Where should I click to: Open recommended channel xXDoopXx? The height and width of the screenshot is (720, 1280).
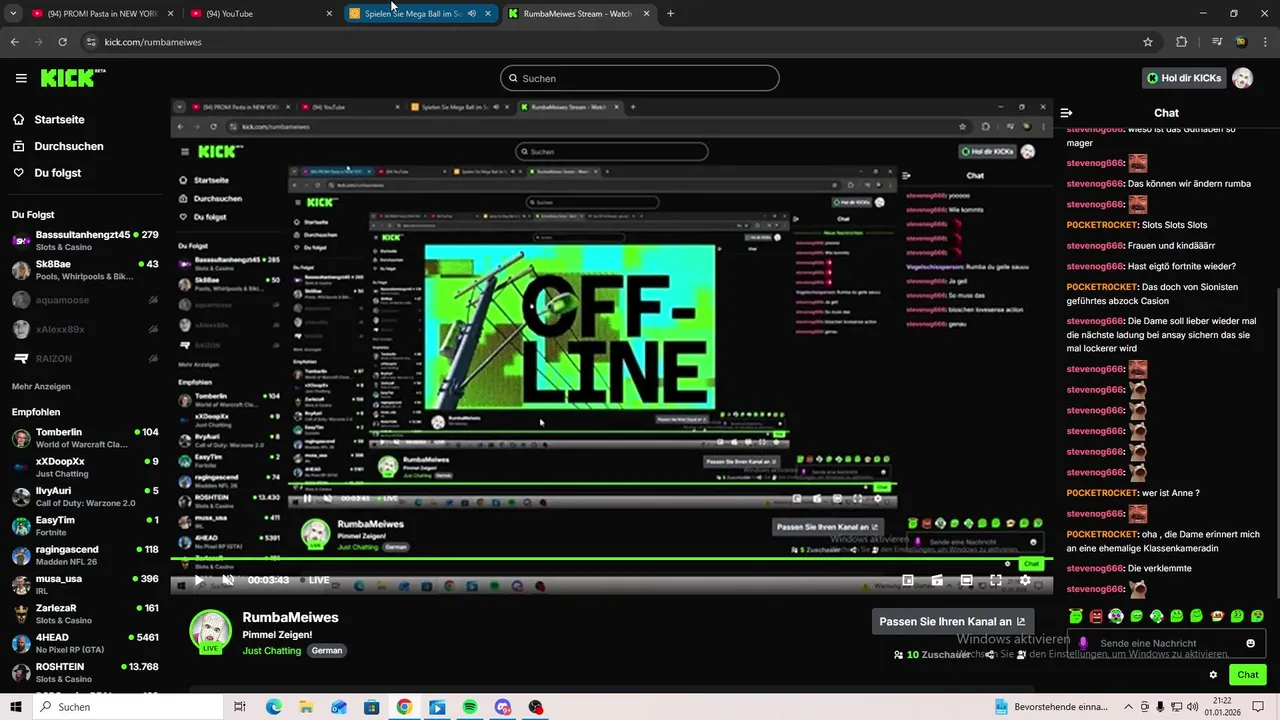pos(85,467)
